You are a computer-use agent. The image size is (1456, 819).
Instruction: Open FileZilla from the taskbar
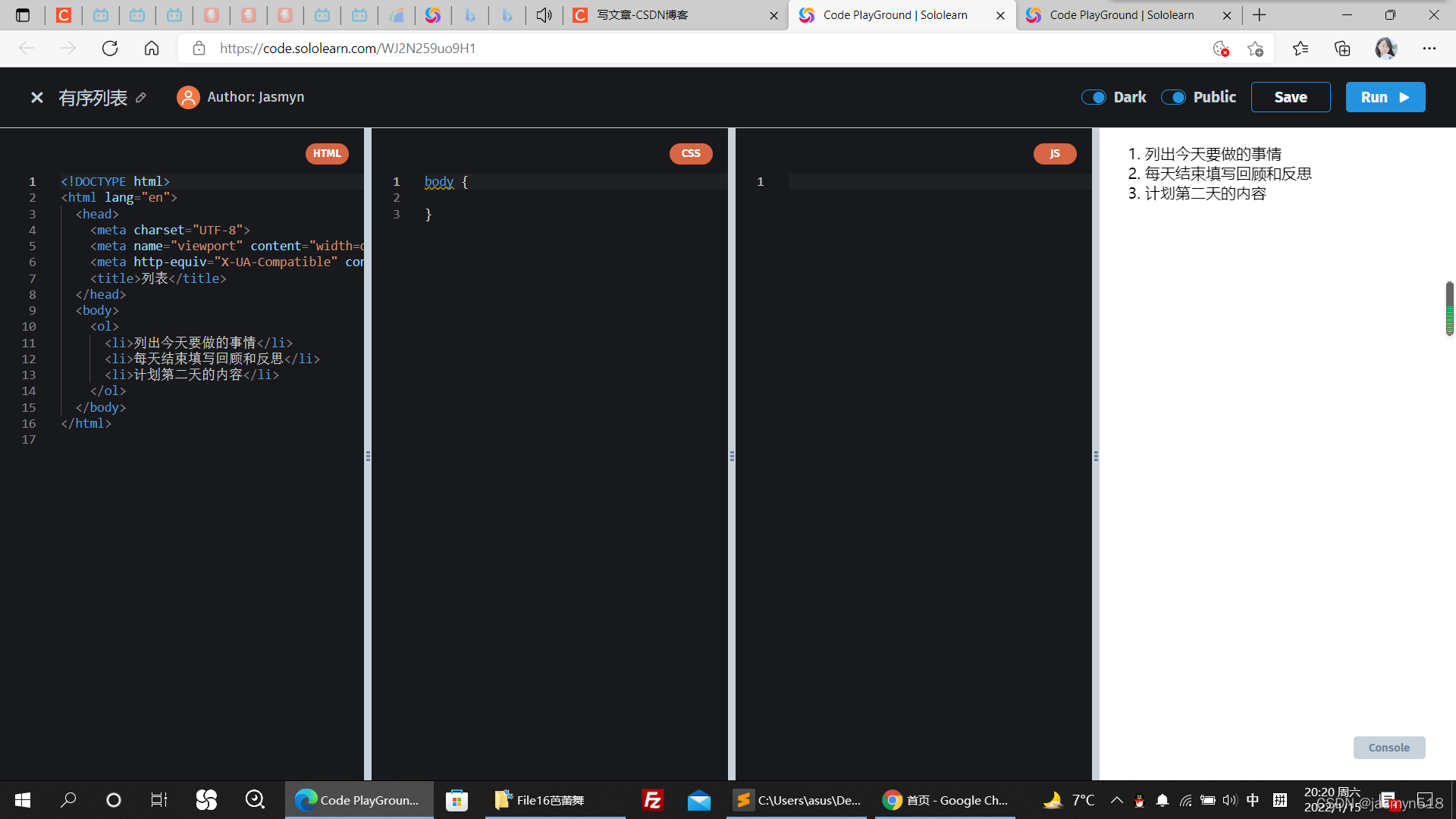coord(652,800)
